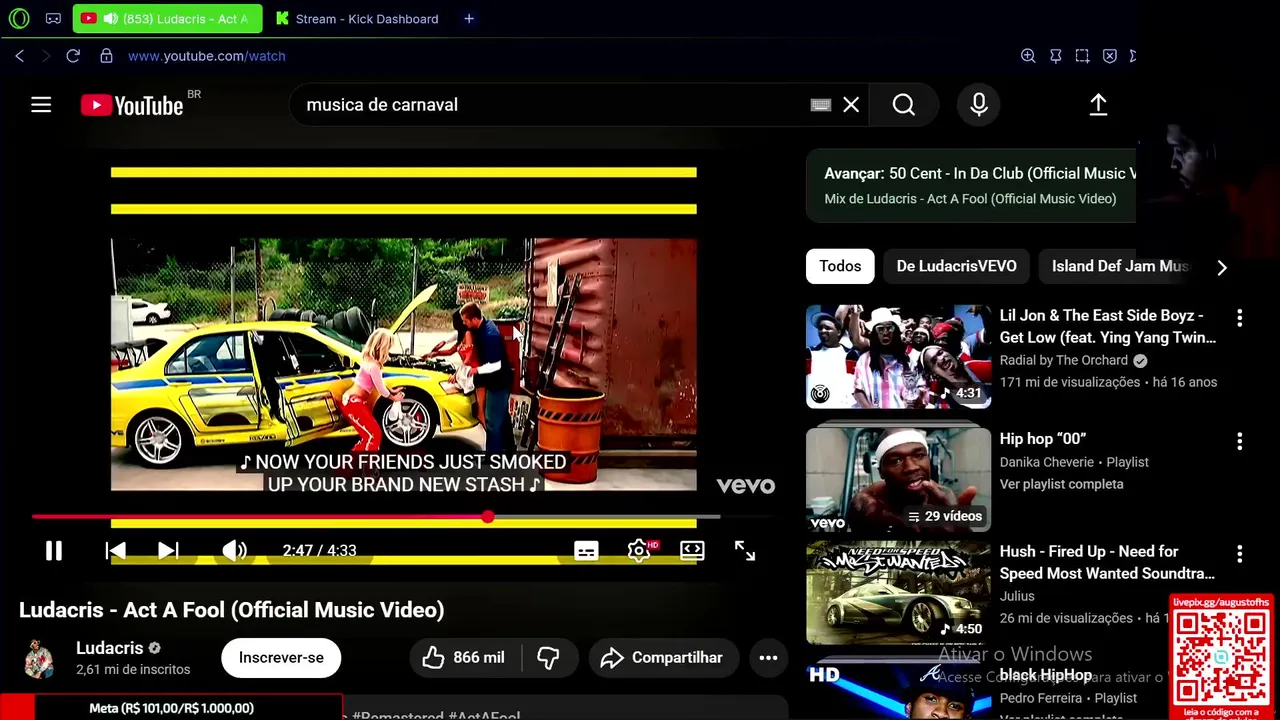Open the Ludacris channel avatar
The width and height of the screenshot is (1280, 720).
(39, 659)
